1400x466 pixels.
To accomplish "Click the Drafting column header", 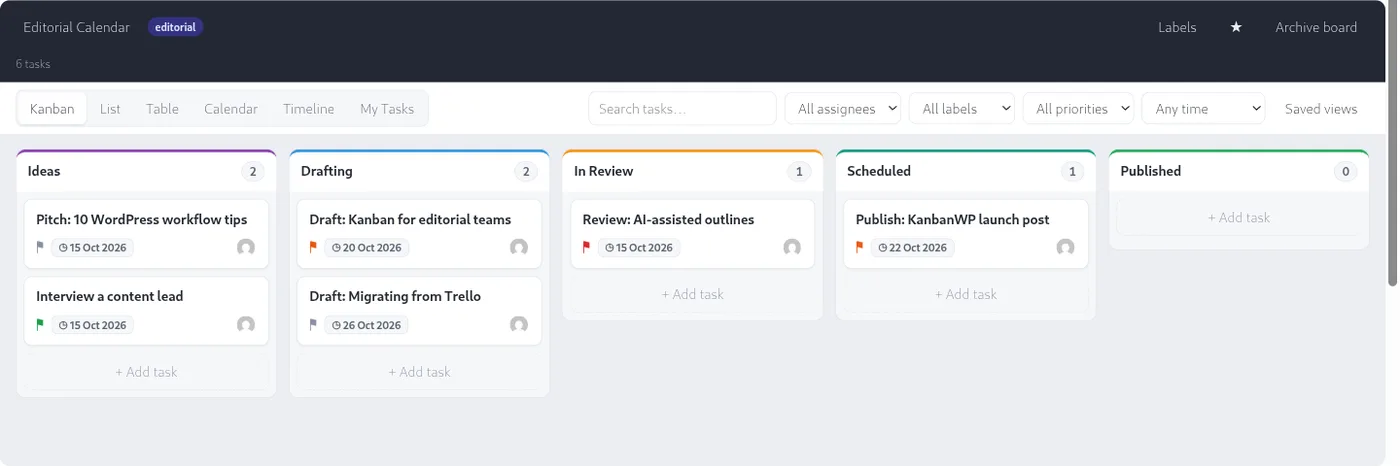I will 419,171.
